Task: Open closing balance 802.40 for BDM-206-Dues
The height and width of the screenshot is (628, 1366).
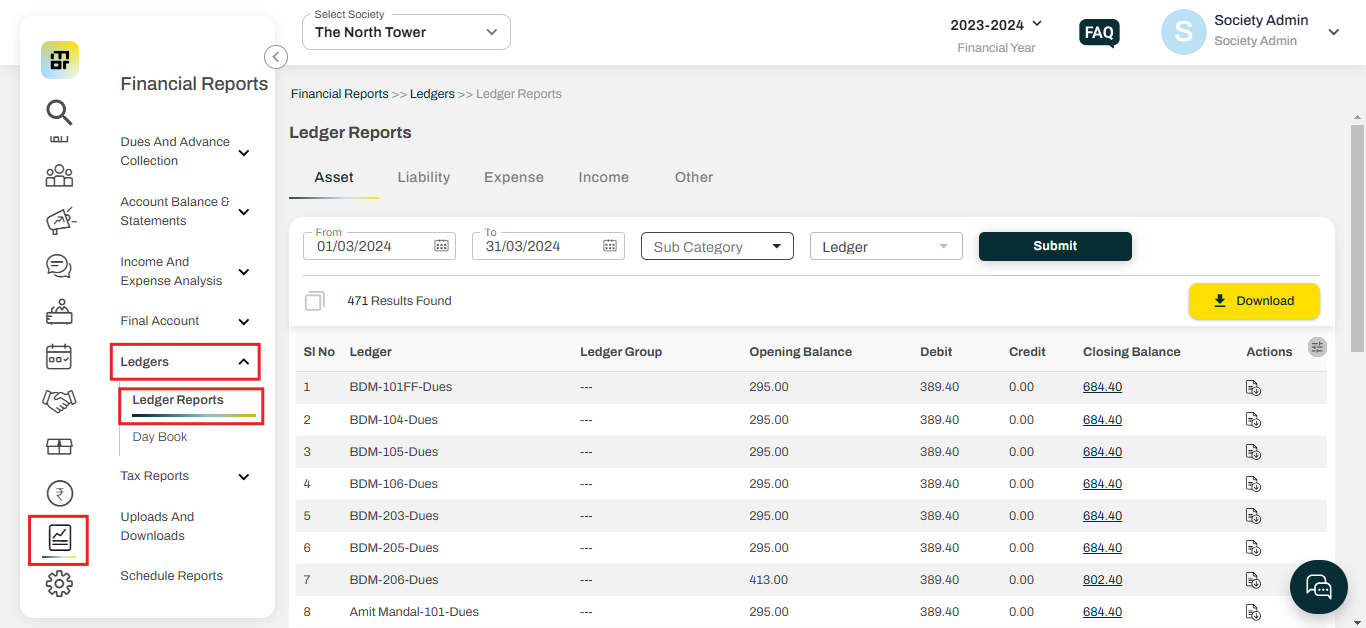Action: 1102,579
